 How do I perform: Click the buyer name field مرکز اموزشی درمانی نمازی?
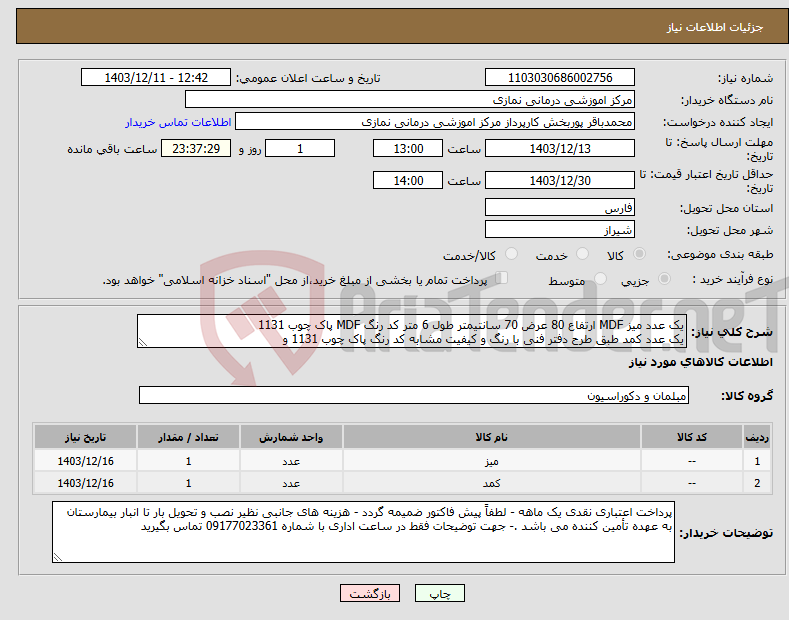pyautogui.click(x=410, y=99)
